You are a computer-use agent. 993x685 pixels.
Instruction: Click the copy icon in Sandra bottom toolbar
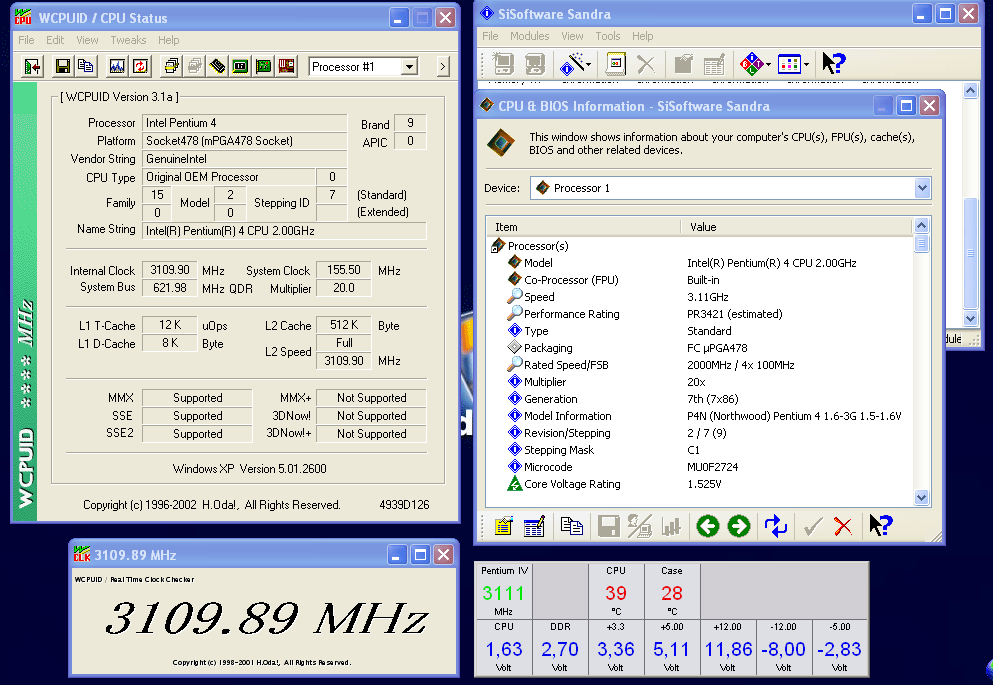click(x=571, y=526)
